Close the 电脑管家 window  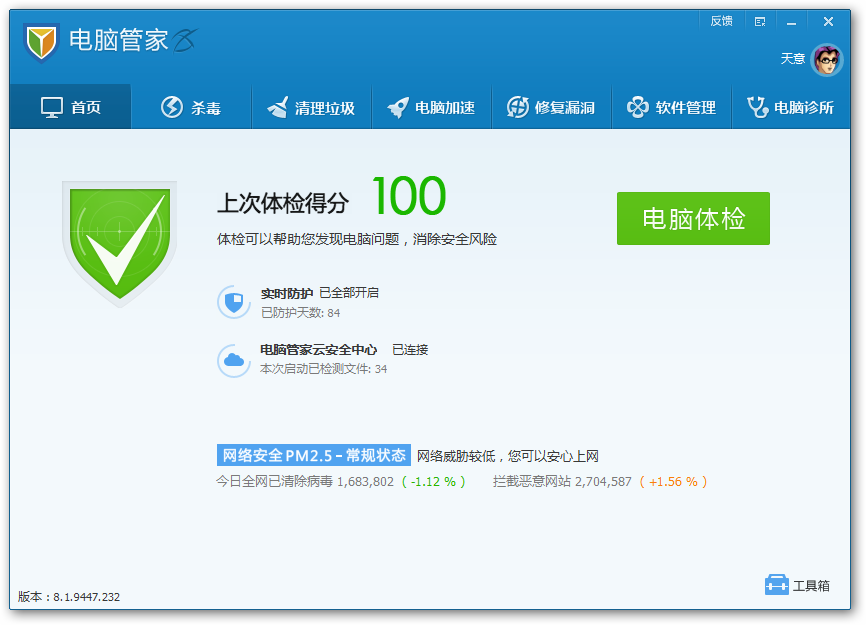coord(828,22)
